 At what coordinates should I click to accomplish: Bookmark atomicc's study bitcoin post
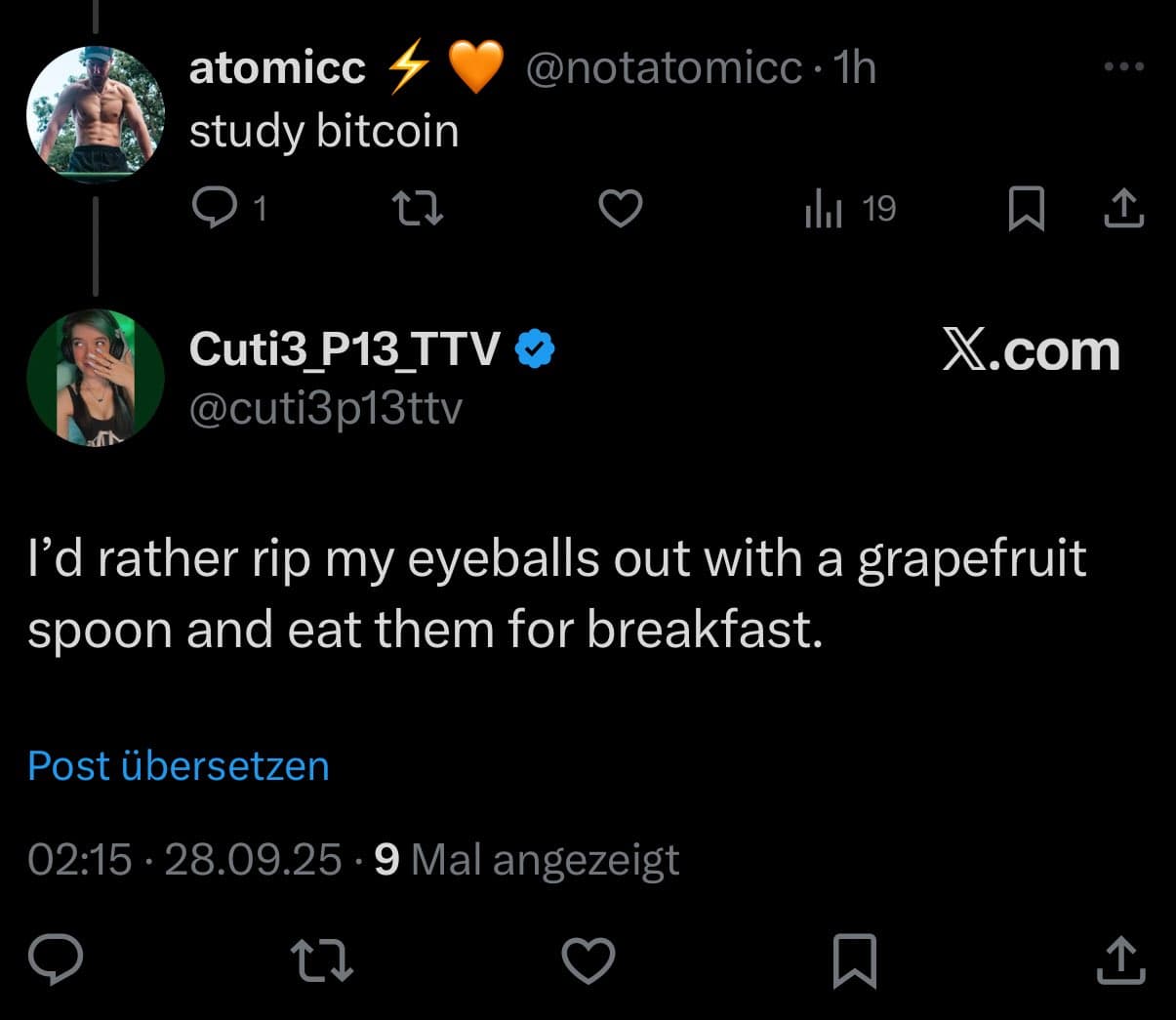1026,209
